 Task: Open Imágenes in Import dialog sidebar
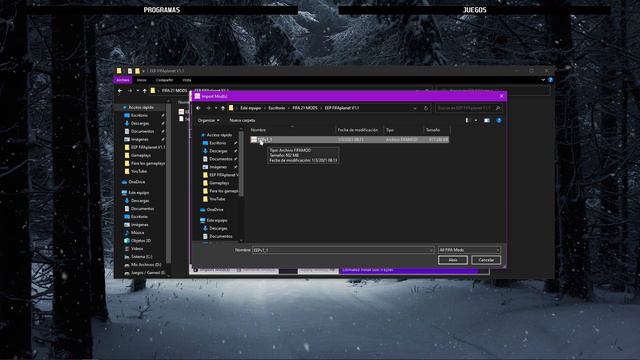click(x=218, y=167)
